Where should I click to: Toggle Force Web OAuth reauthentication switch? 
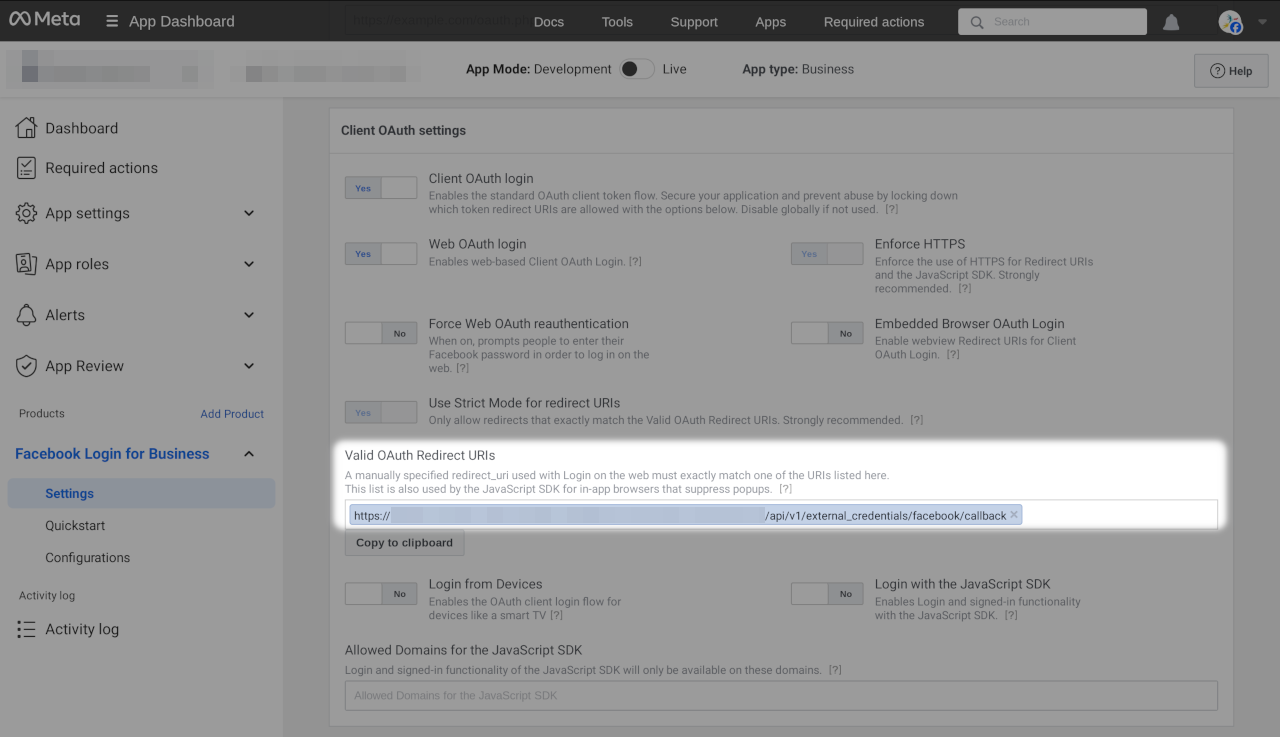click(381, 333)
